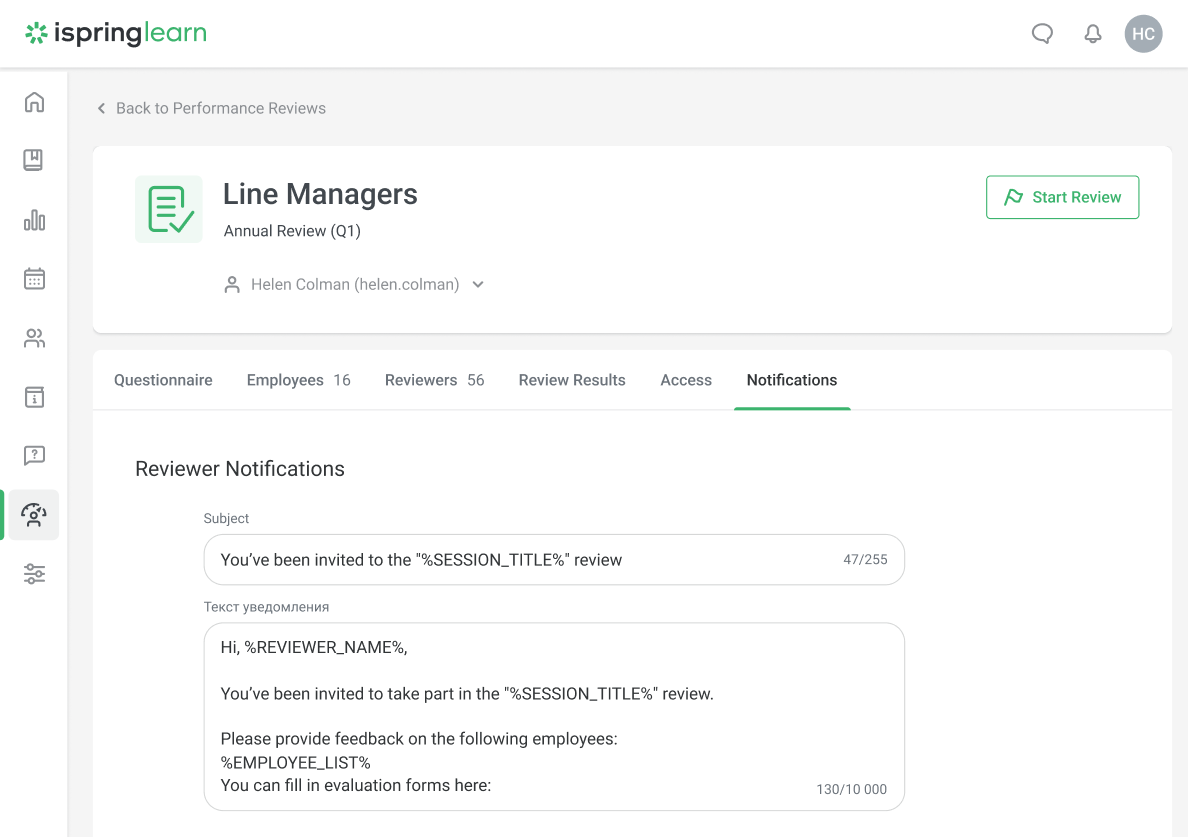Open the Performance Reviews gauge icon

click(x=34, y=515)
